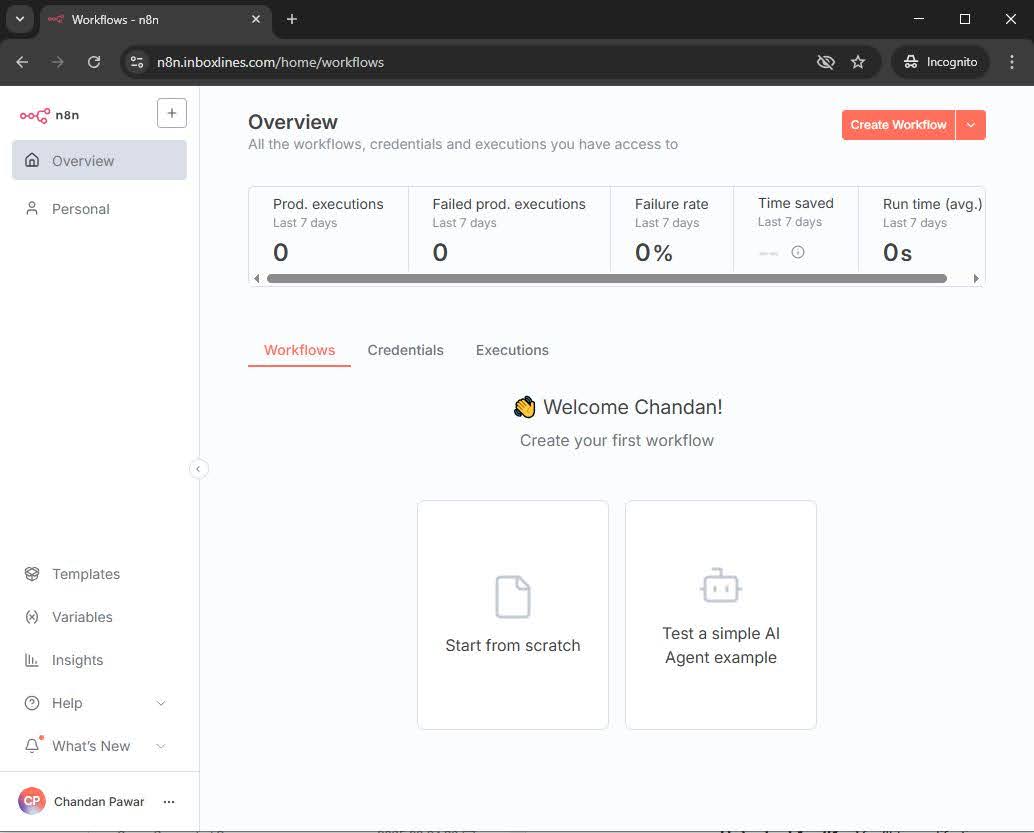This screenshot has width=1034, height=833.
Task: Click the document icon in Start from scratch
Action: pyautogui.click(x=513, y=597)
